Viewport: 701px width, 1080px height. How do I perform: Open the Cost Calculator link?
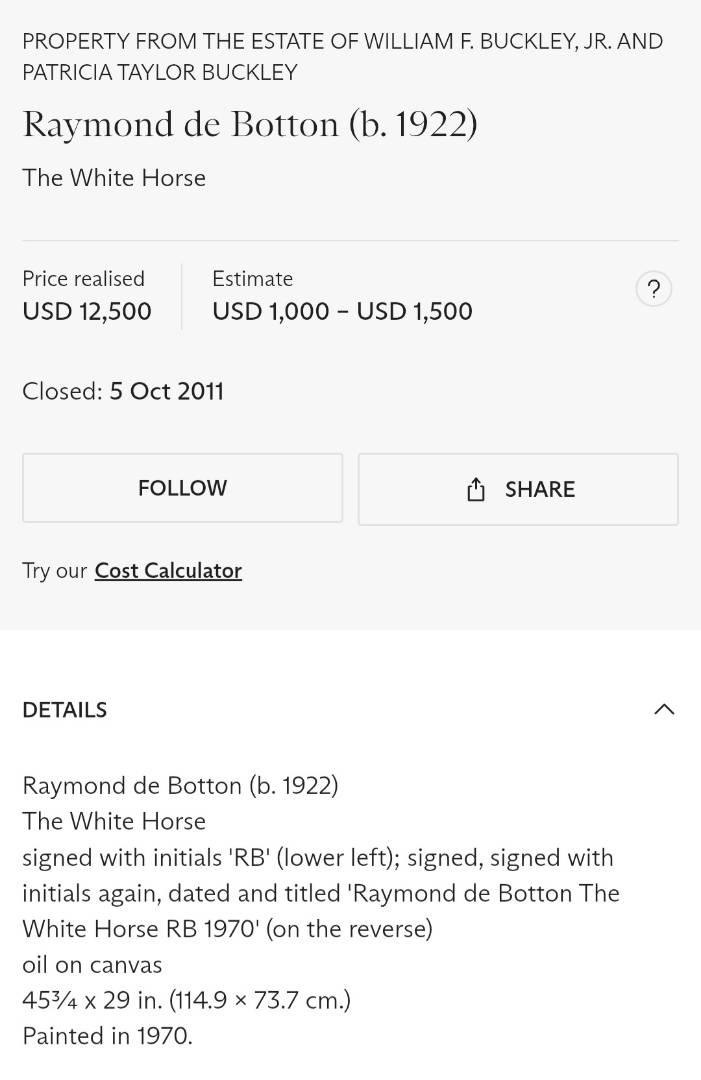pos(168,570)
